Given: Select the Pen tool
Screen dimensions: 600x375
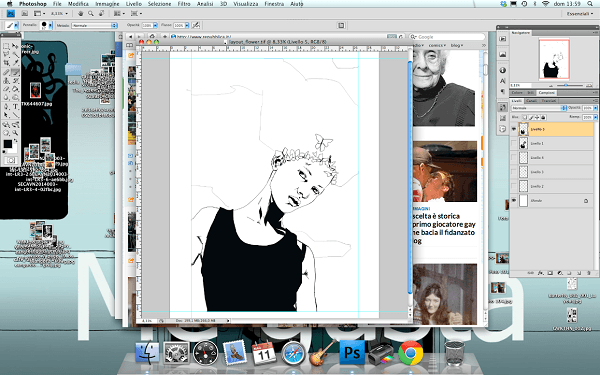Looking at the screenshot, I should (6, 106).
